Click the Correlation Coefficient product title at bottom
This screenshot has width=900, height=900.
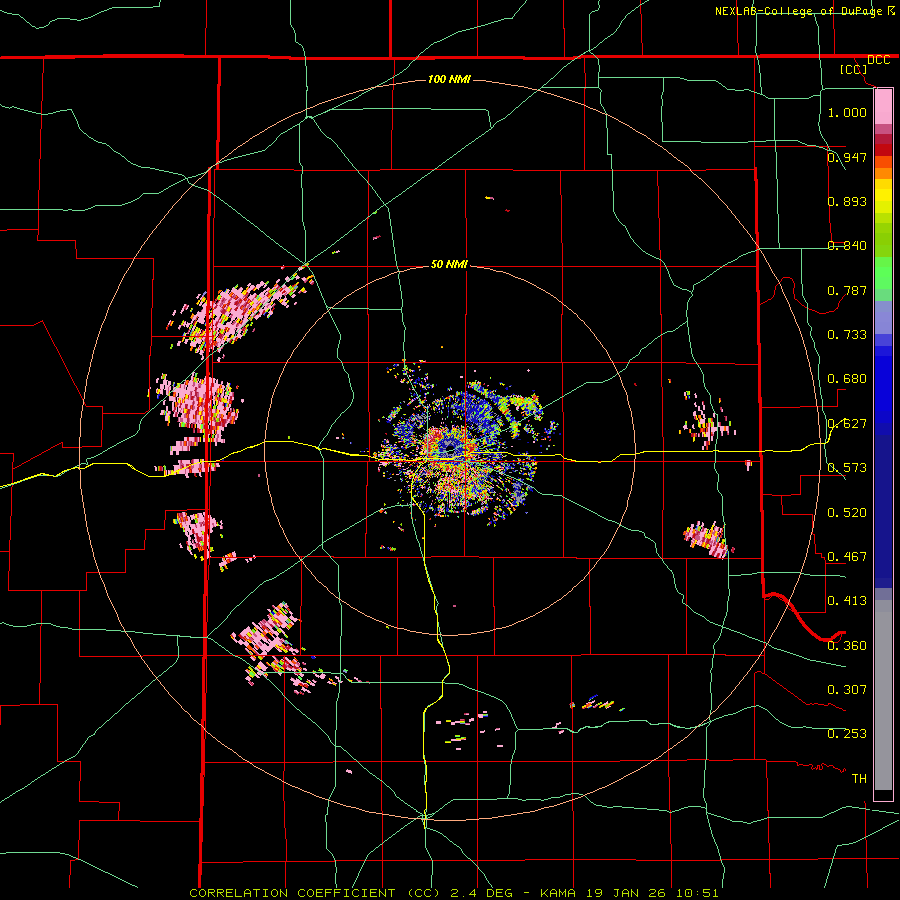454,893
